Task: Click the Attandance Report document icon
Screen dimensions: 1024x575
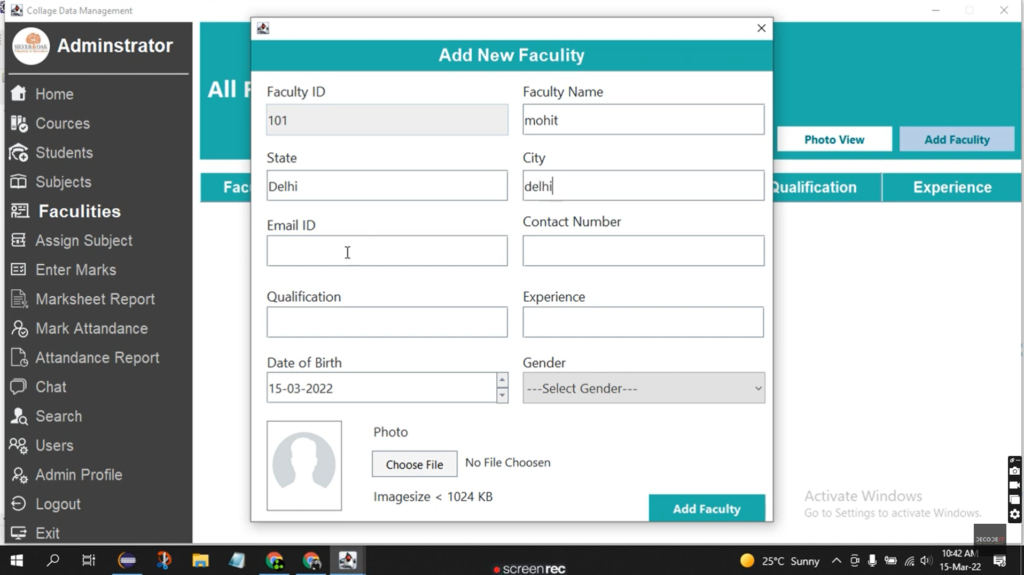Action: pyautogui.click(x=19, y=357)
